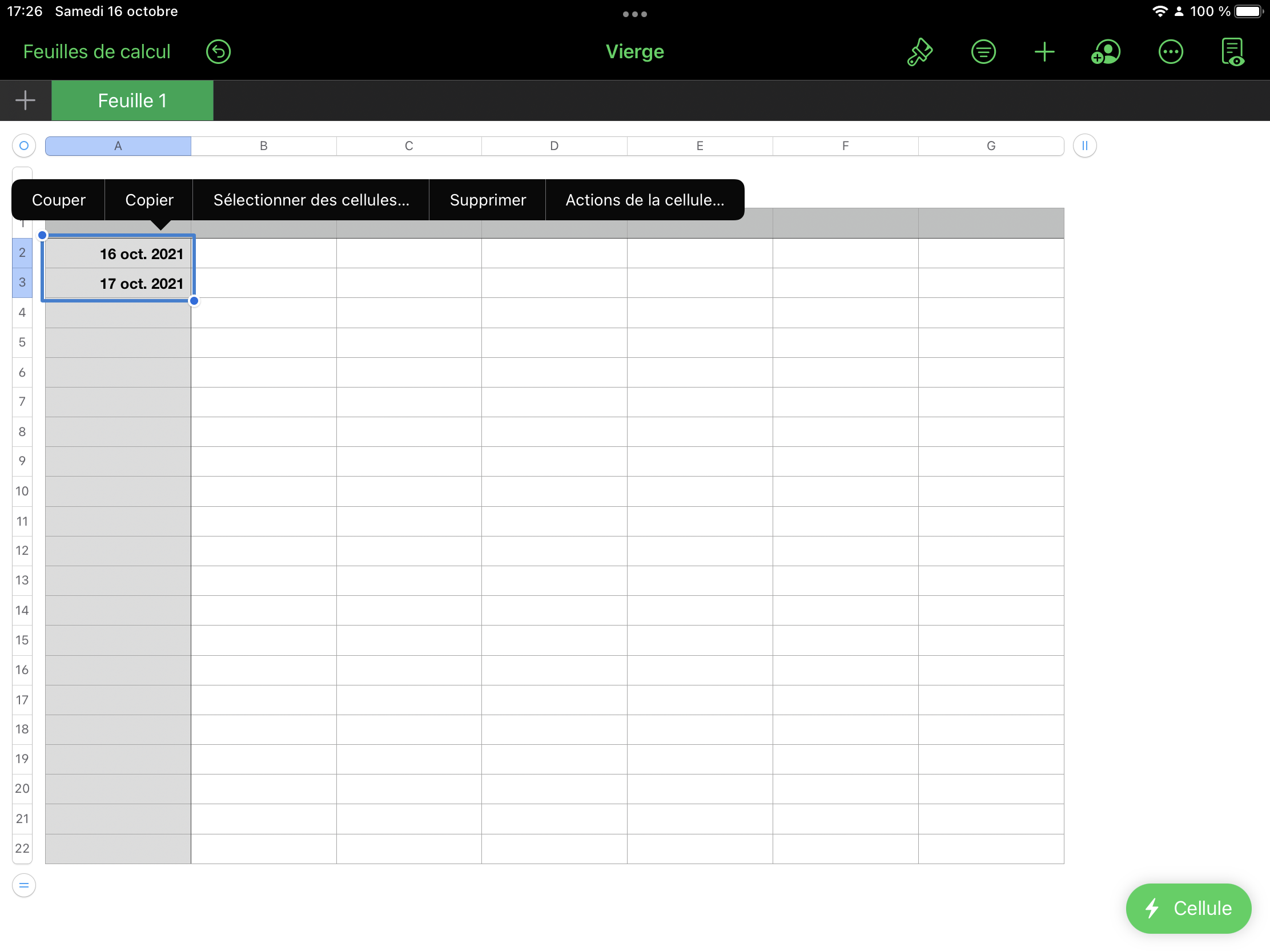Tap the document view options icon
This screenshot has height=952, width=1270.
pos(1232,51)
